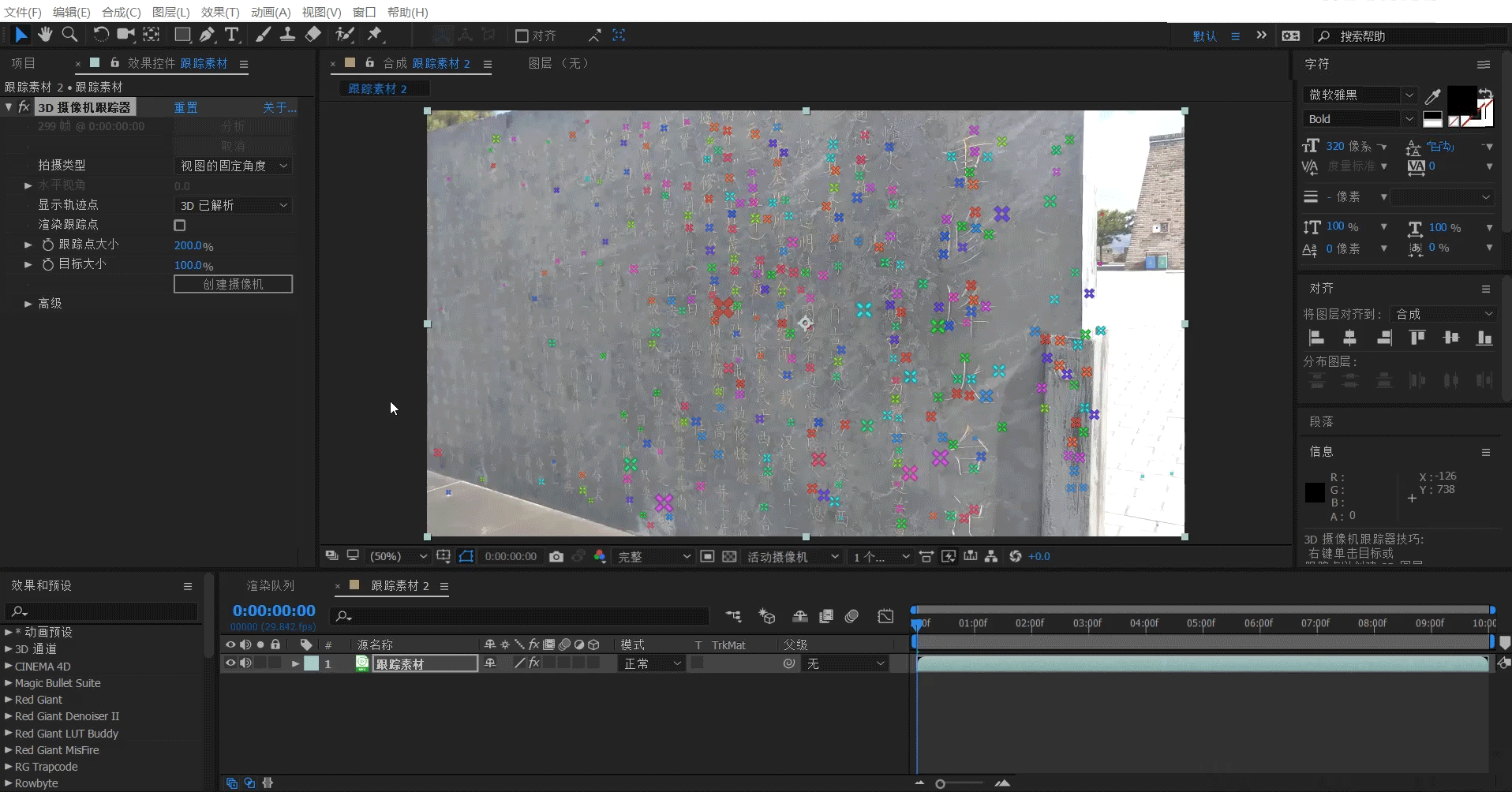Image resolution: width=1512 pixels, height=792 pixels.
Task: Open the 显示轨迹点 3D 已解析 dropdown
Action: pos(232,205)
